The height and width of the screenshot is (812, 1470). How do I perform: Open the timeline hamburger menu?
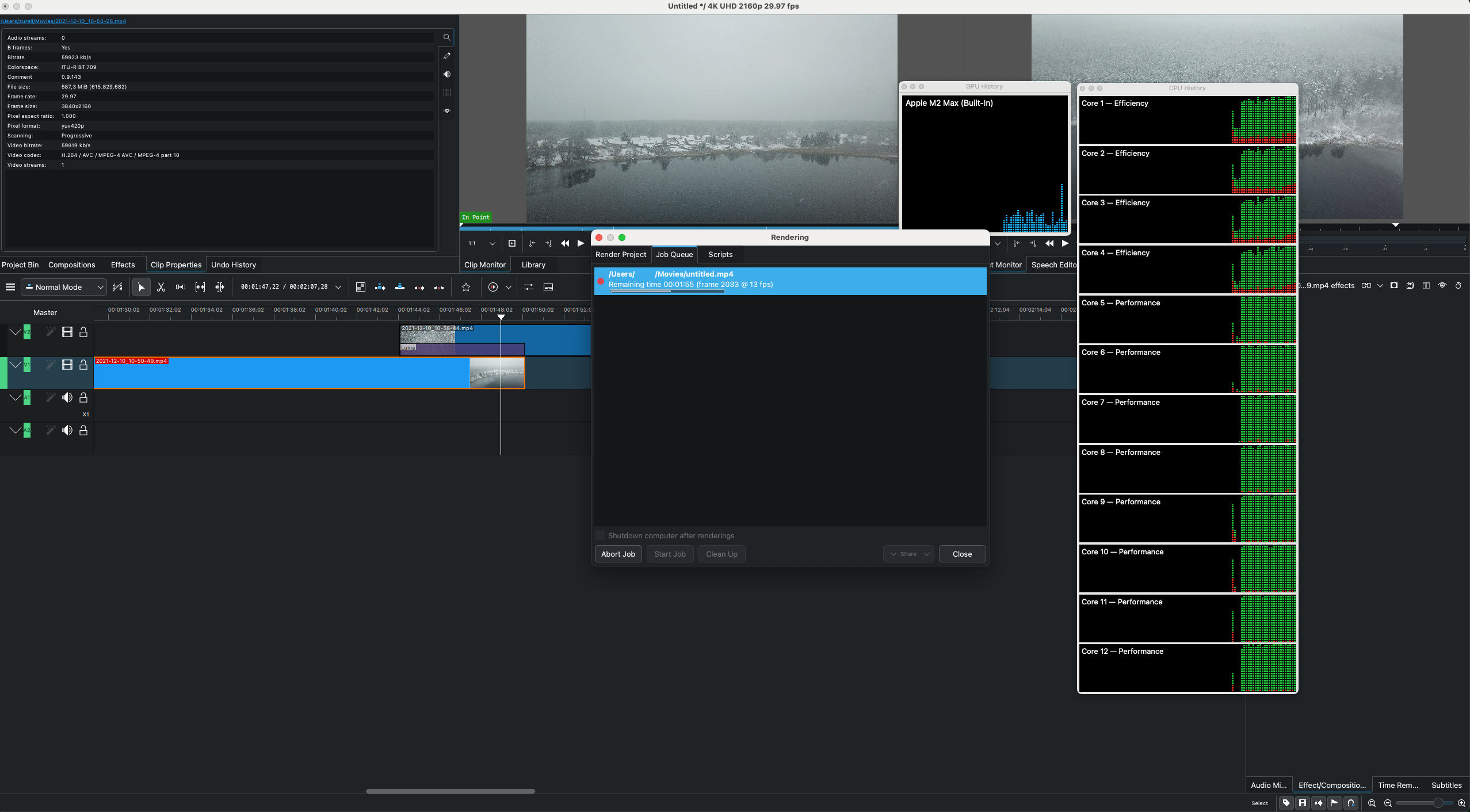[x=10, y=287]
